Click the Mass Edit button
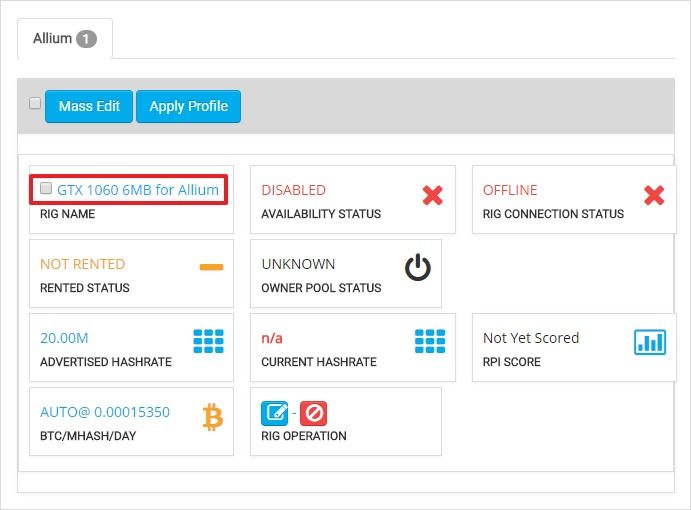The image size is (691, 510). pyautogui.click(x=89, y=106)
